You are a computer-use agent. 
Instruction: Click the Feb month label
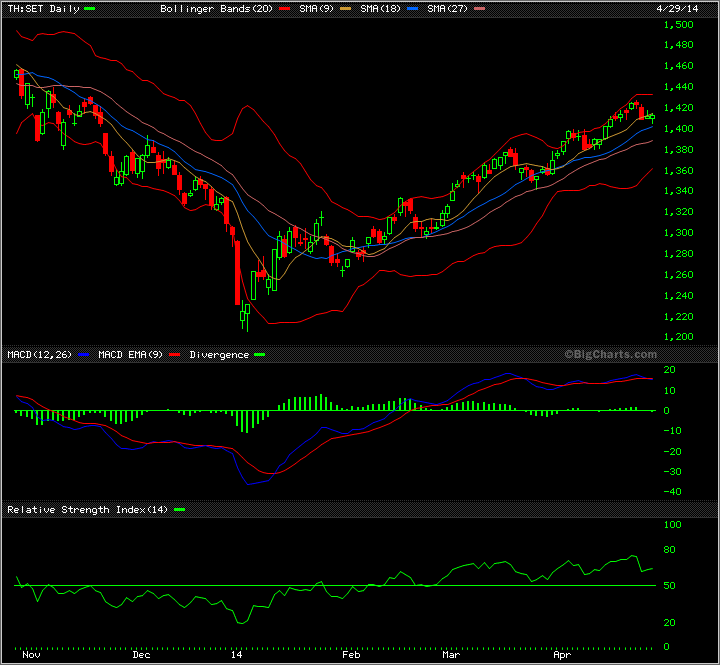pos(351,655)
